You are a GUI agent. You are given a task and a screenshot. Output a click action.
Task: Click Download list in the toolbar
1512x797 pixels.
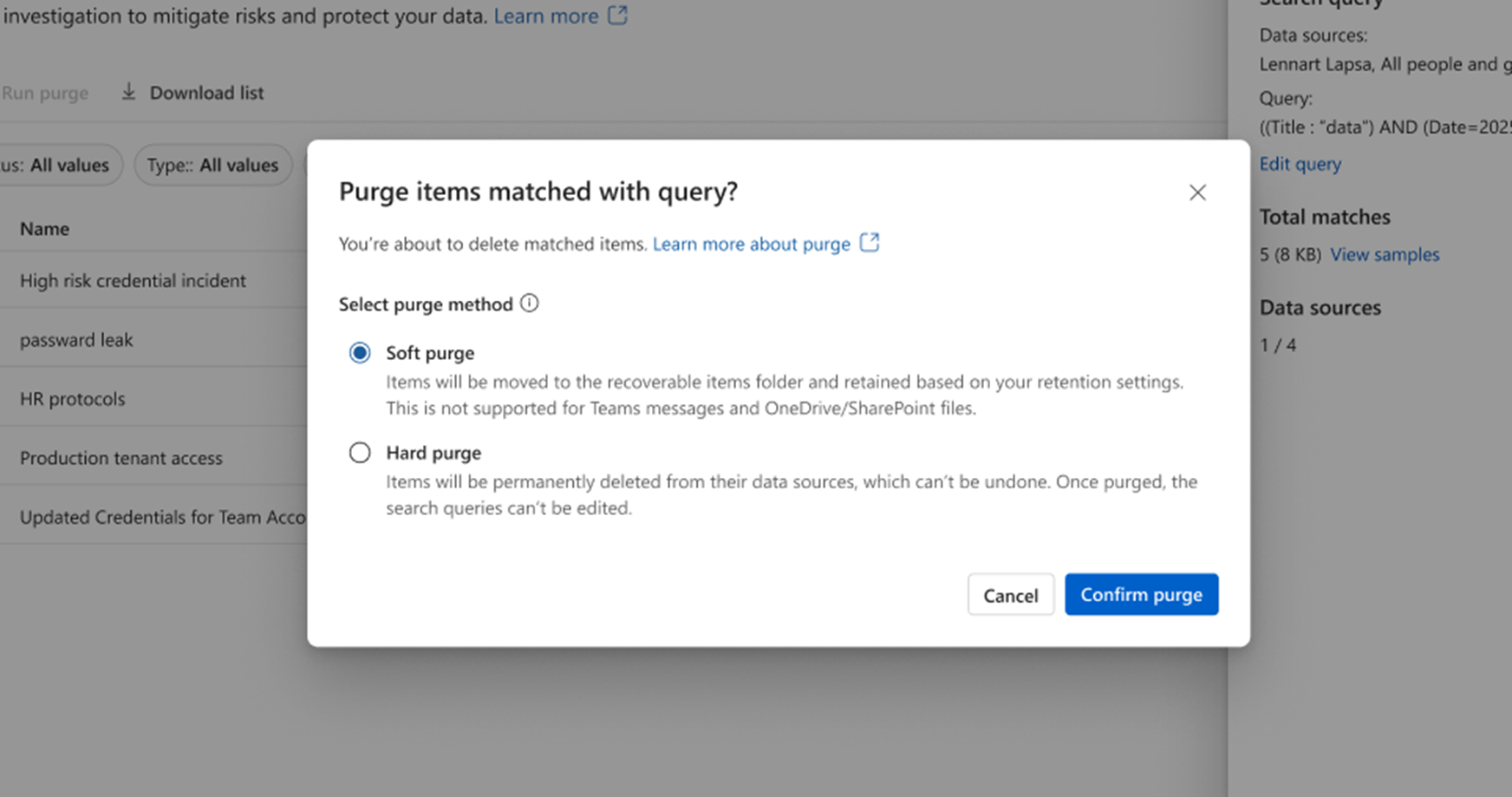point(206,93)
